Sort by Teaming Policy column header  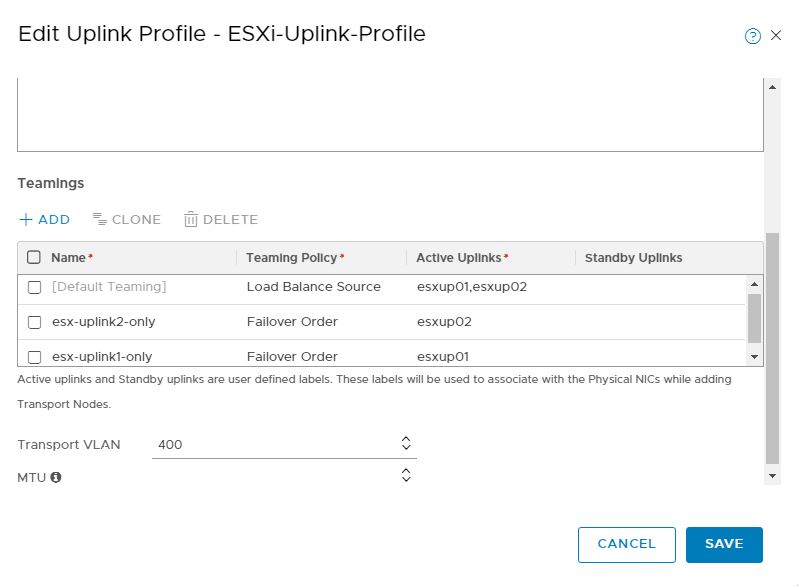coord(291,258)
